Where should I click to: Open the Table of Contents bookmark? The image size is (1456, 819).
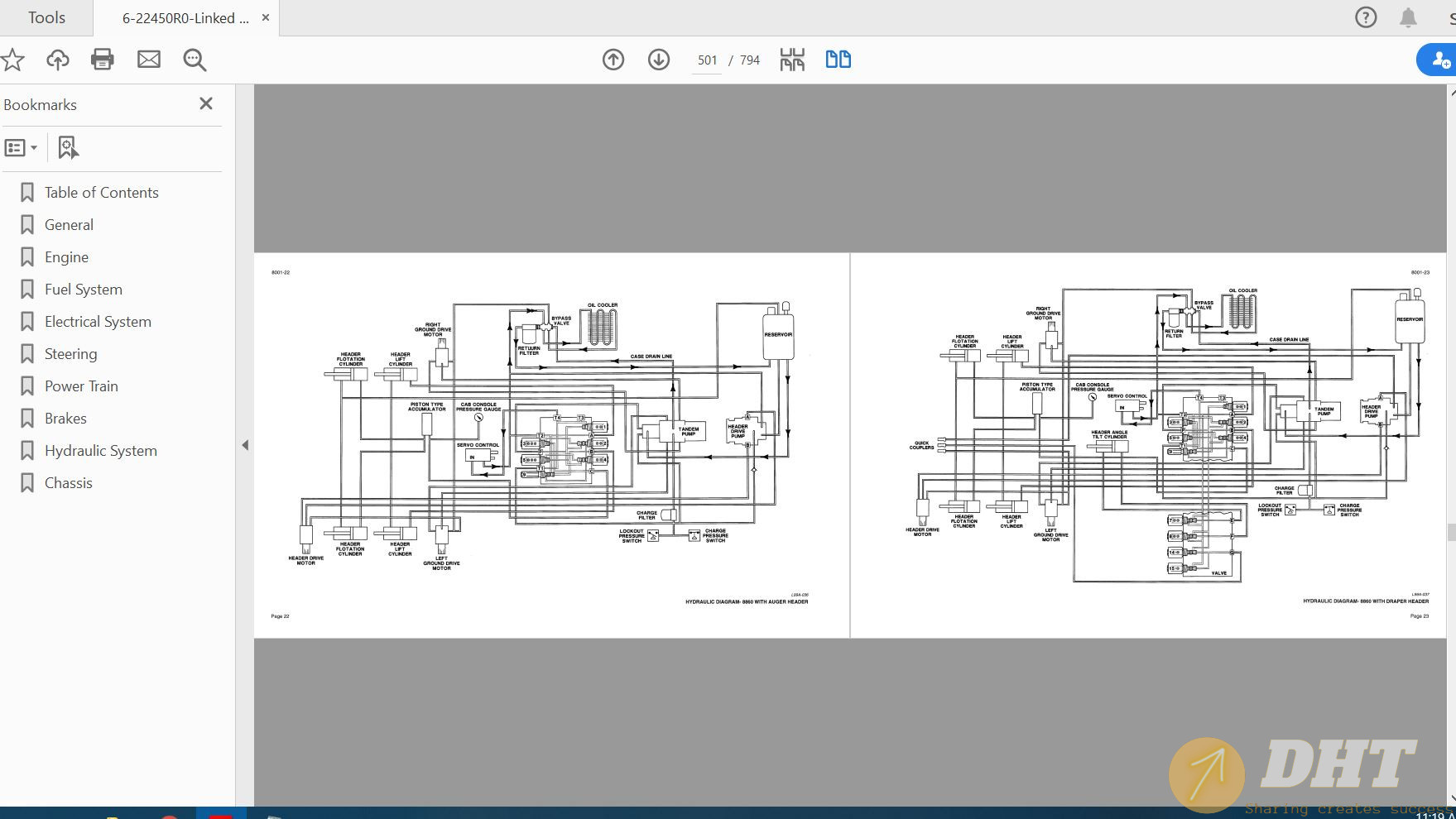pyautogui.click(x=101, y=192)
